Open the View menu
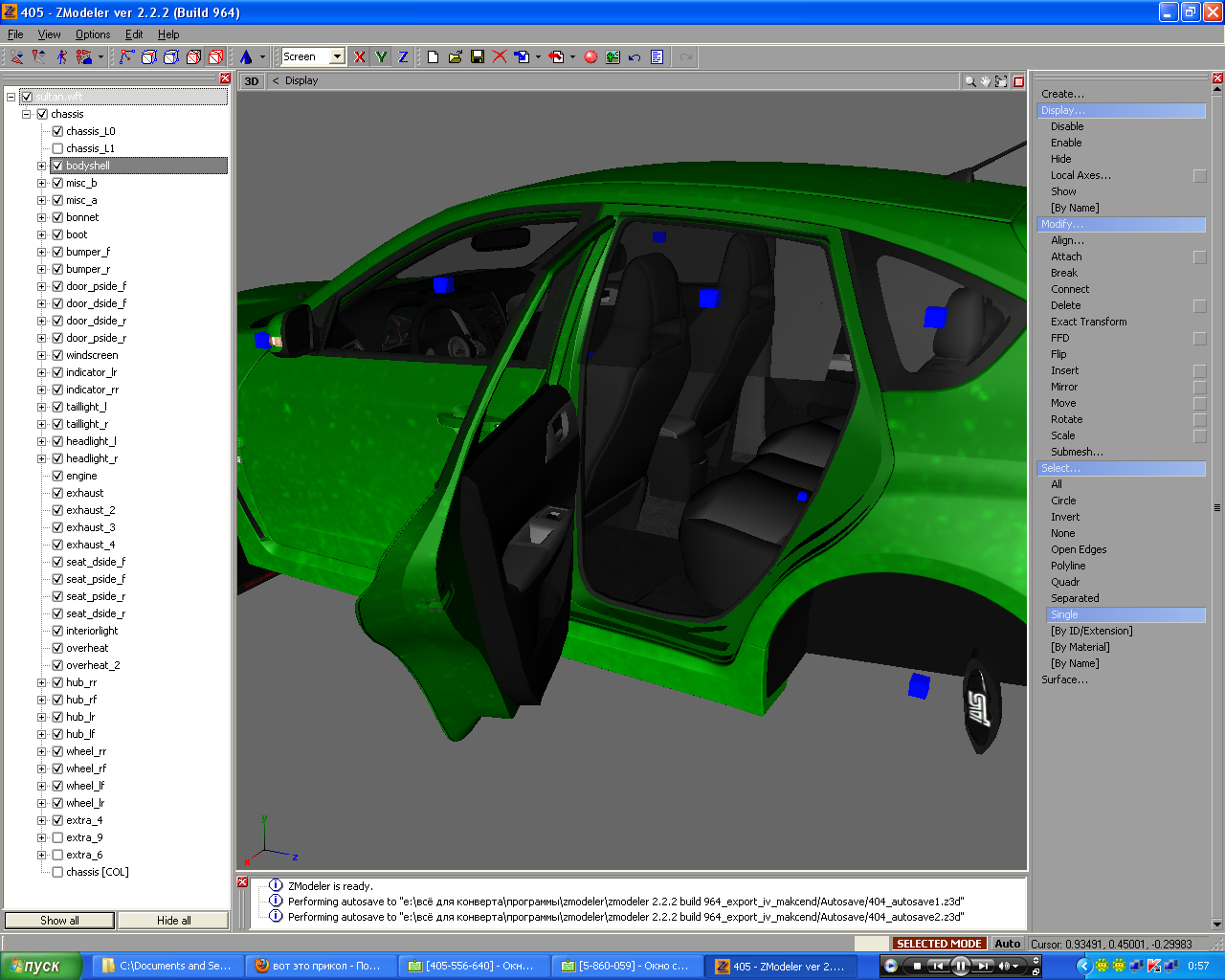Image resolution: width=1225 pixels, height=980 pixels. [49, 34]
